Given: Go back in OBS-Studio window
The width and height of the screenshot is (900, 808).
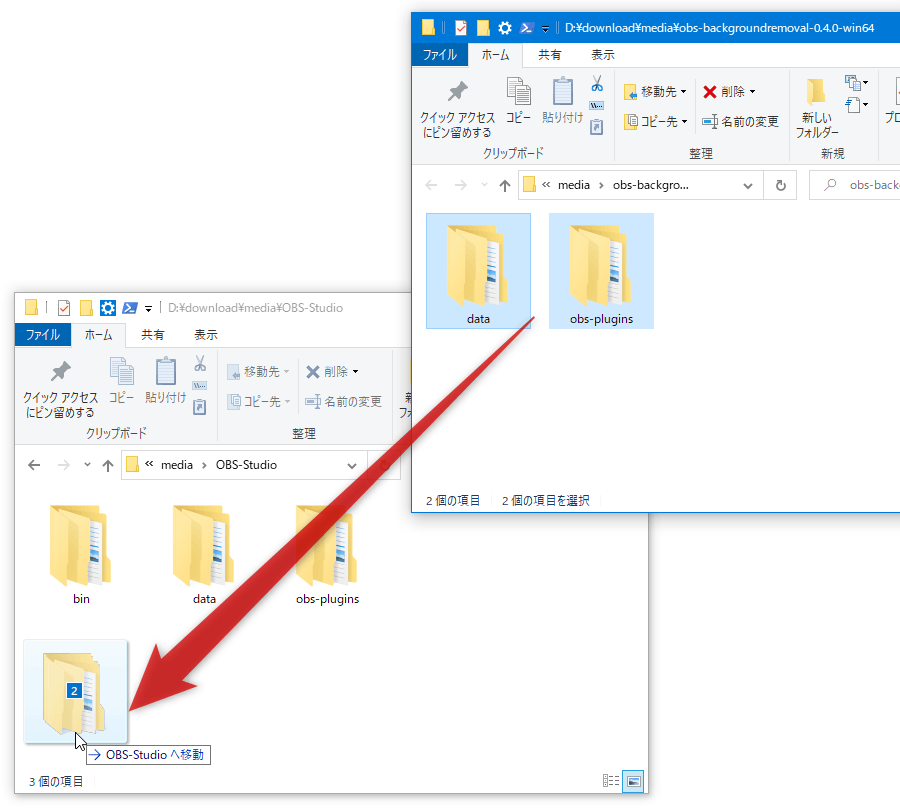Looking at the screenshot, I should [34, 465].
